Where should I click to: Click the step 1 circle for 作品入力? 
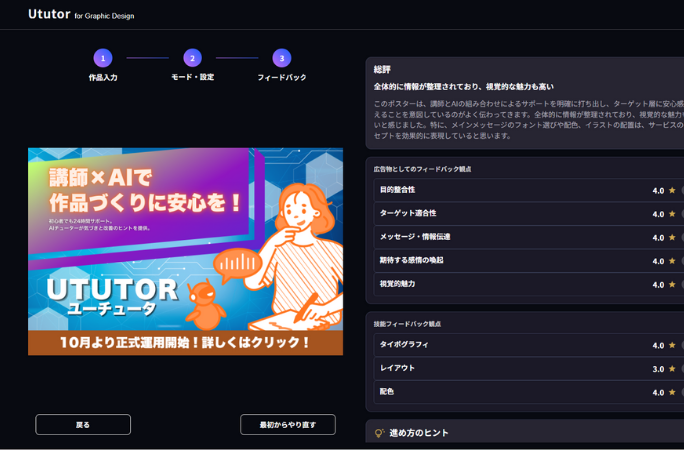pos(103,58)
